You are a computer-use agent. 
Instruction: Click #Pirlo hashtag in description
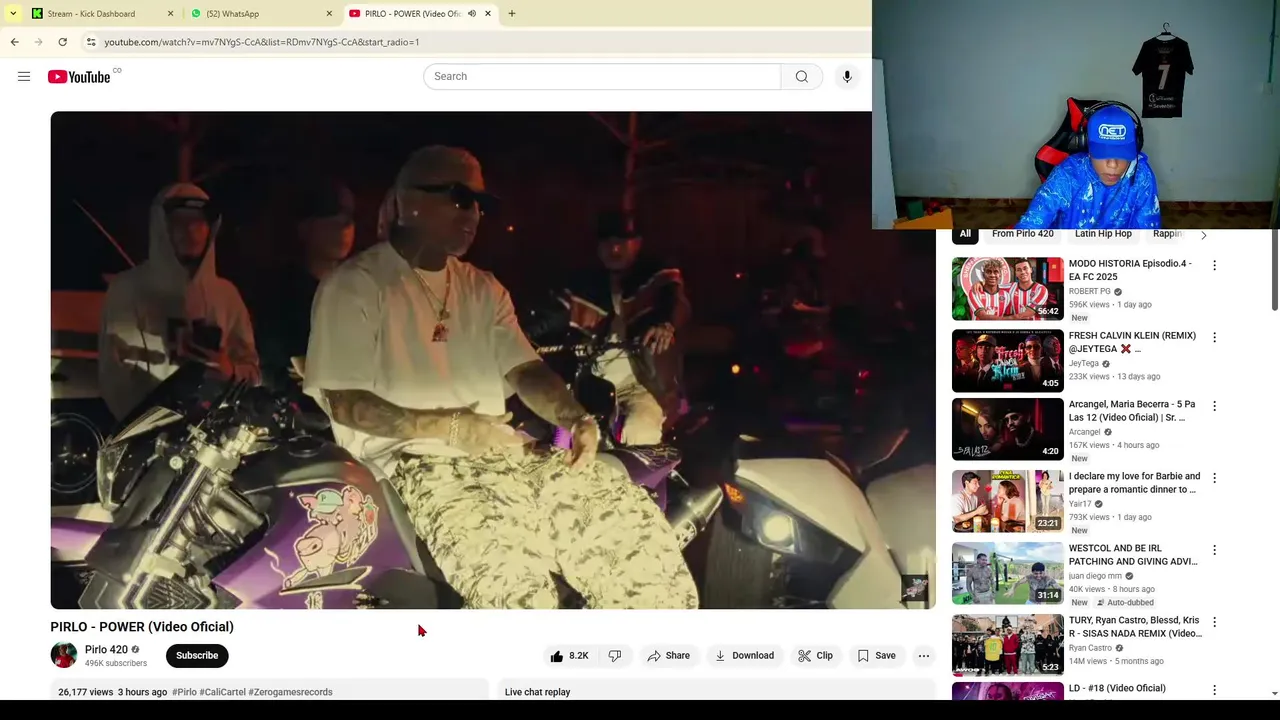coord(184,692)
